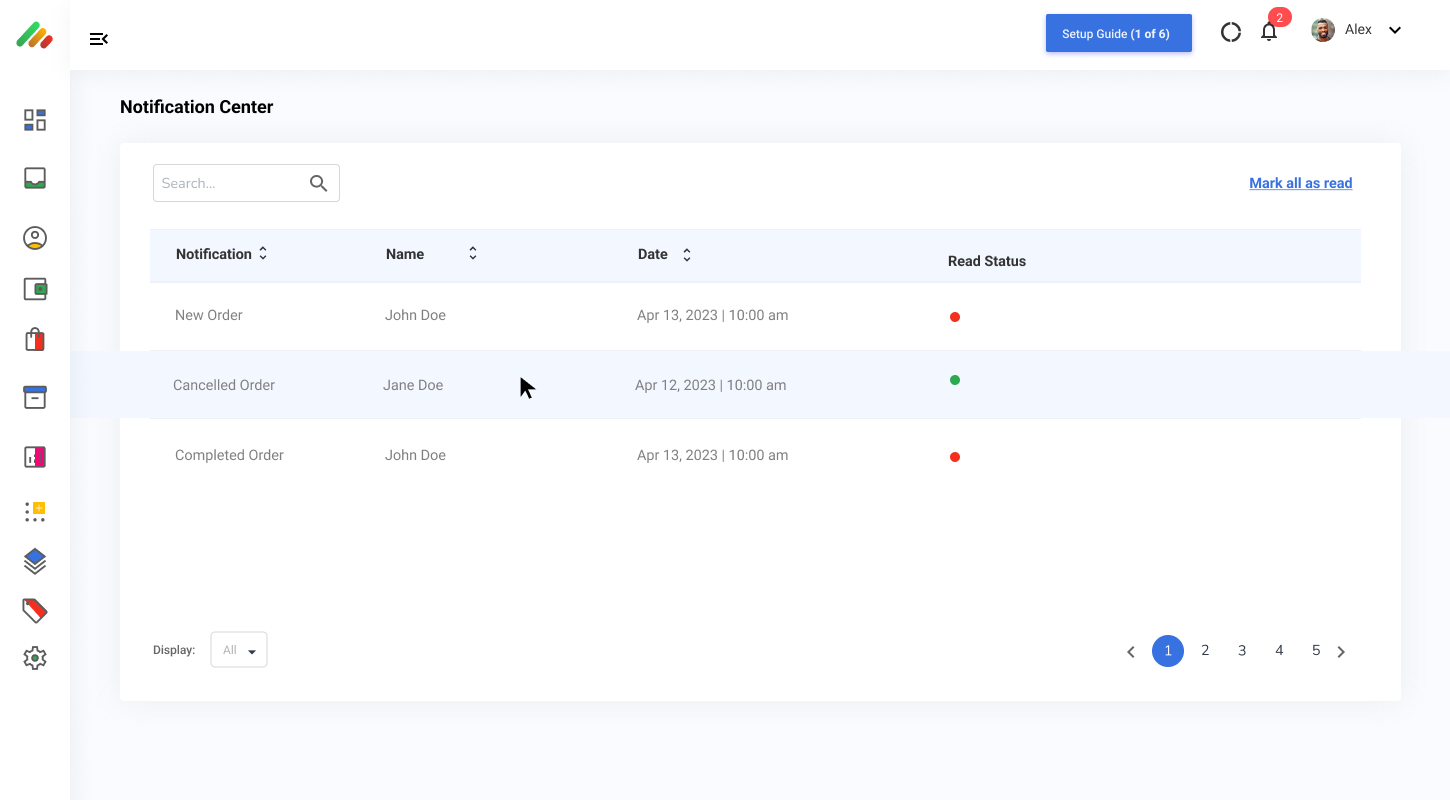Click the Search input field
Image resolution: width=1450 pixels, height=800 pixels.
(232, 183)
